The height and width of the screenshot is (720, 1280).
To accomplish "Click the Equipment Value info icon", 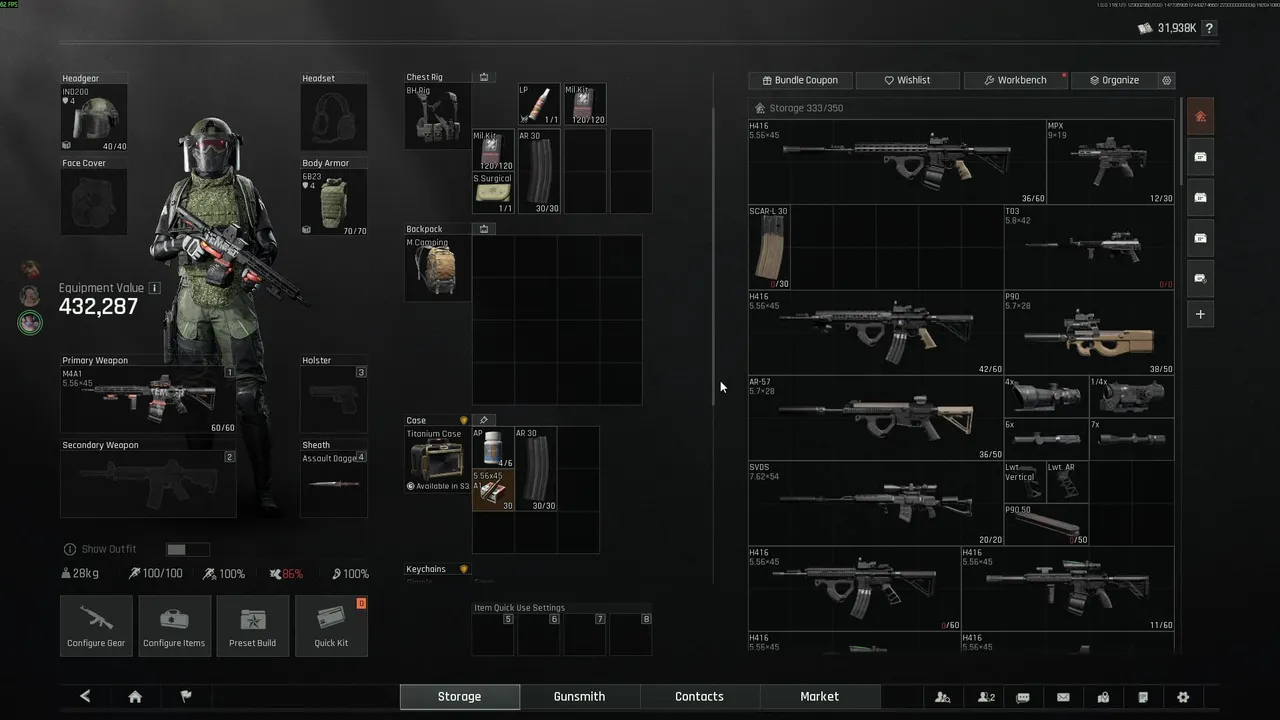I will [x=154, y=288].
